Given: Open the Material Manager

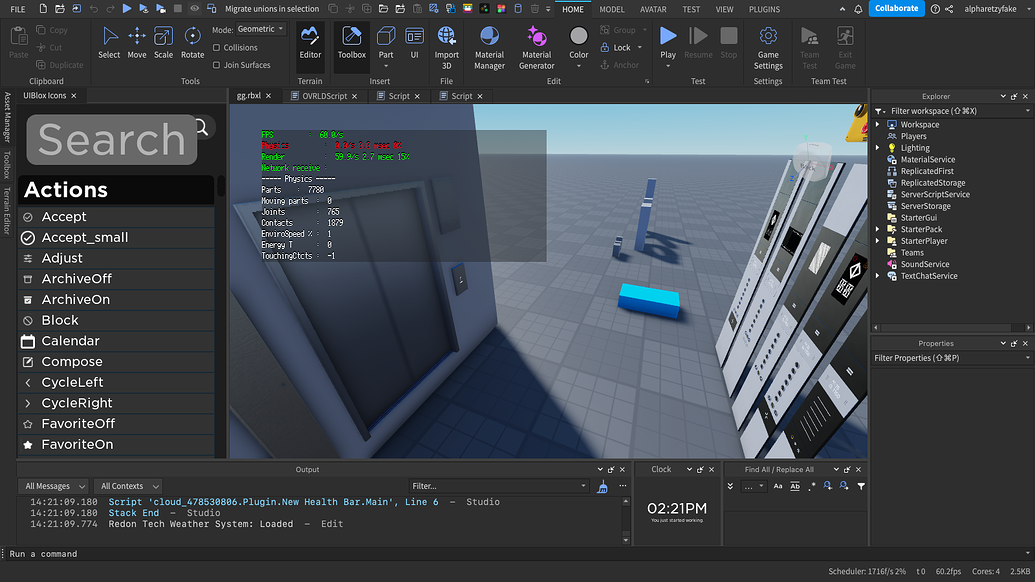Looking at the screenshot, I should pyautogui.click(x=489, y=46).
